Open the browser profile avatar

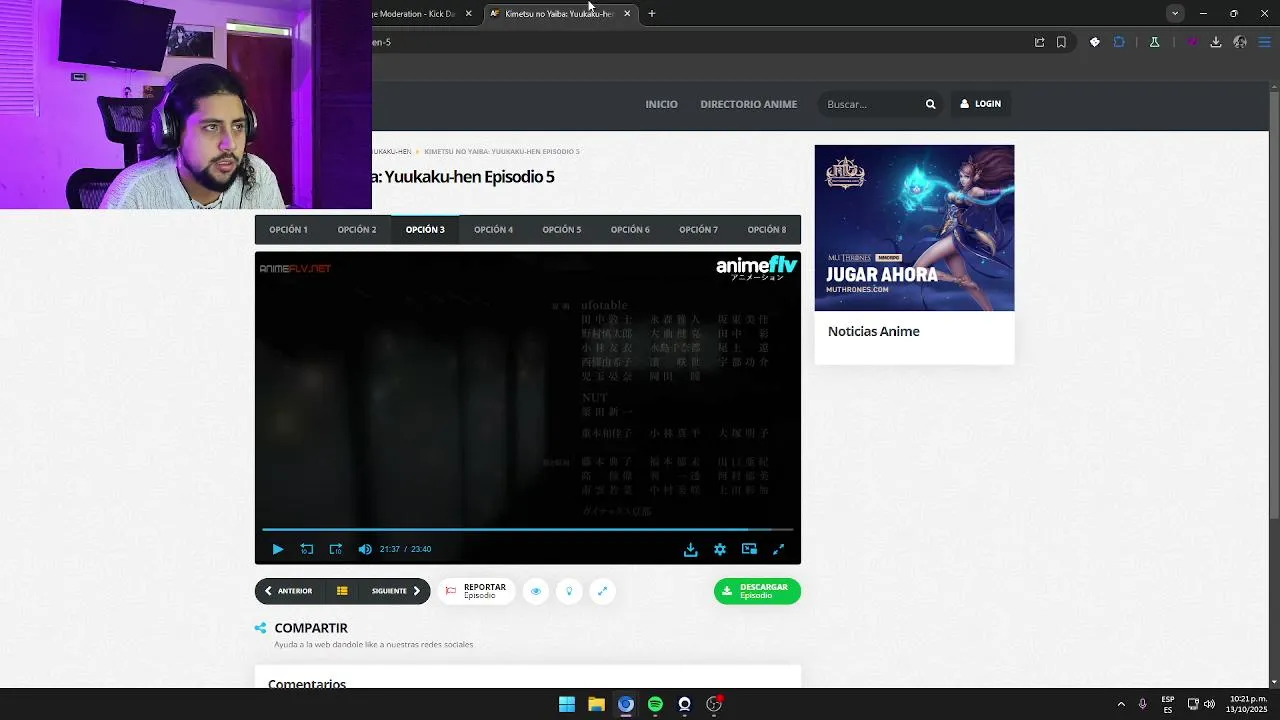click(x=1240, y=42)
